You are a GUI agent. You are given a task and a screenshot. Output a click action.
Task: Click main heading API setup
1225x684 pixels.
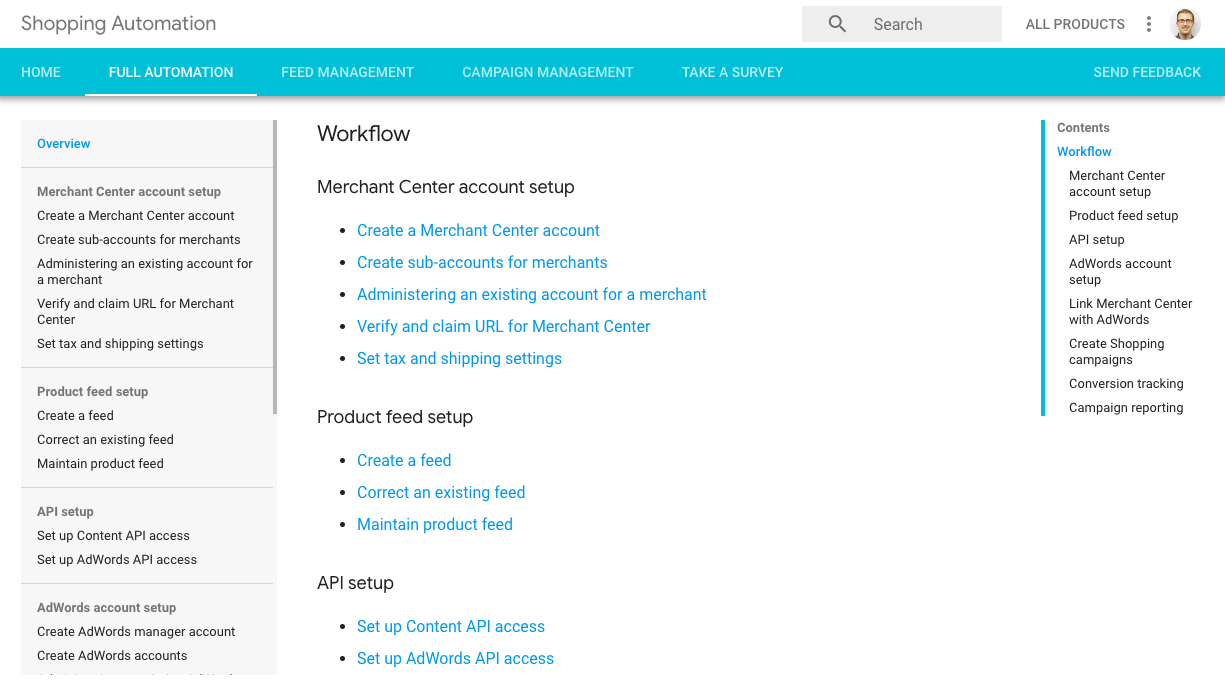point(355,583)
